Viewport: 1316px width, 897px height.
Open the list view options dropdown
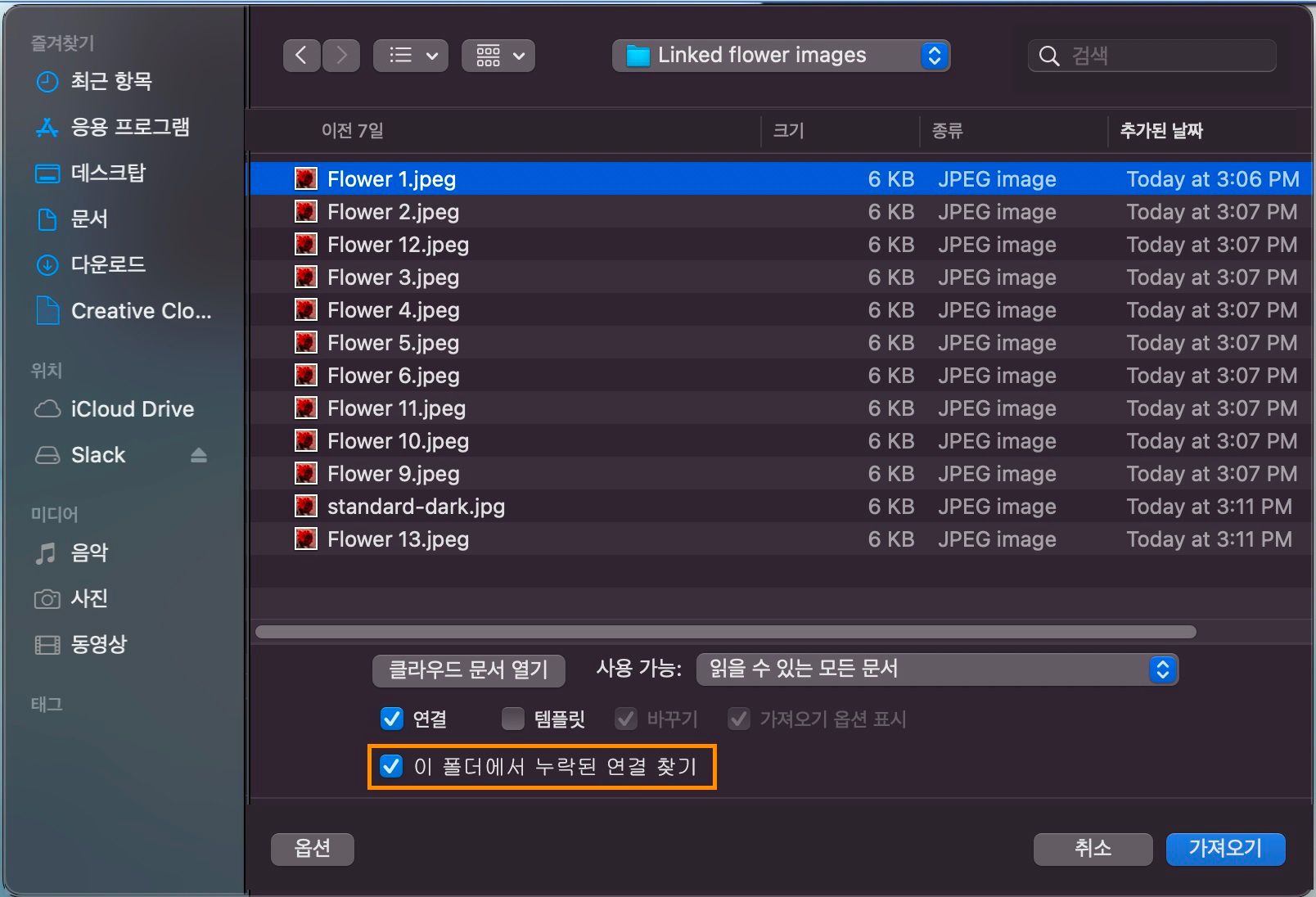pos(411,56)
